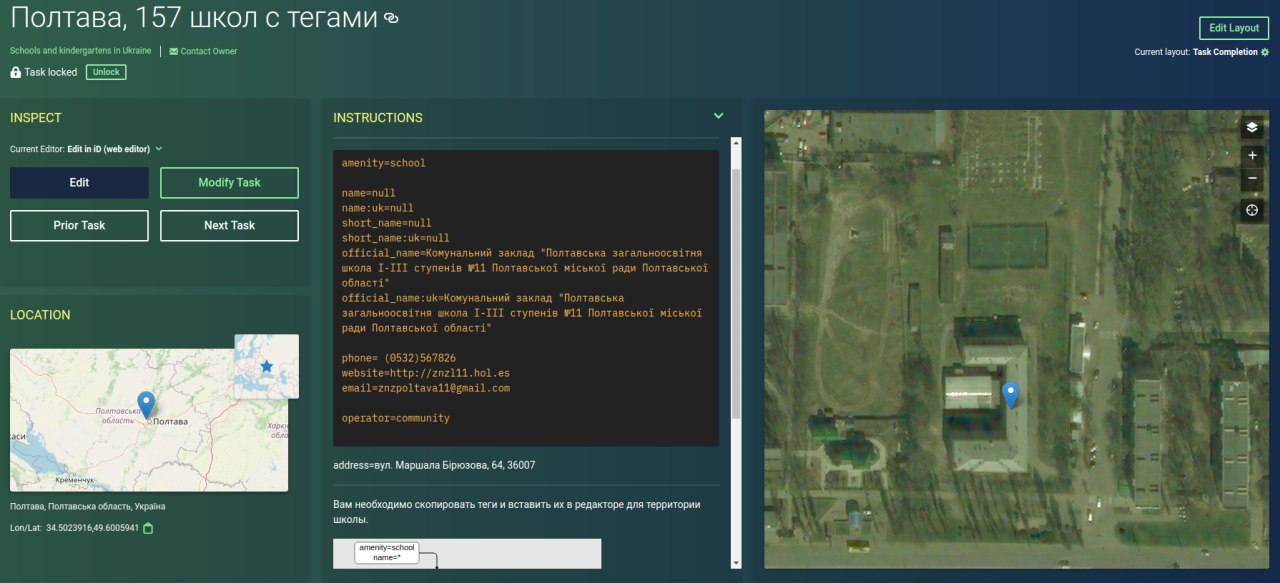
Task: Click the envelope icon by Contact Owner
Action: click(174, 51)
